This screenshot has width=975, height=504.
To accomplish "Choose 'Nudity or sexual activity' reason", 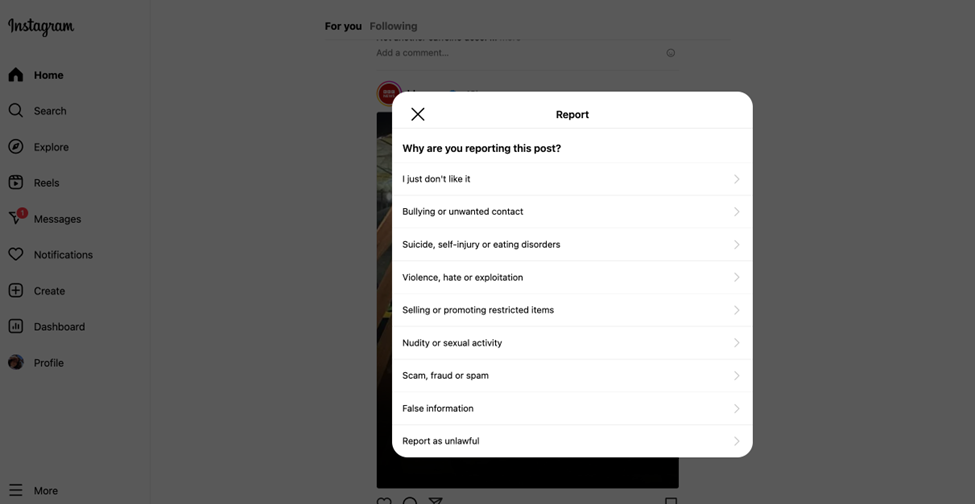I will coord(452,343).
